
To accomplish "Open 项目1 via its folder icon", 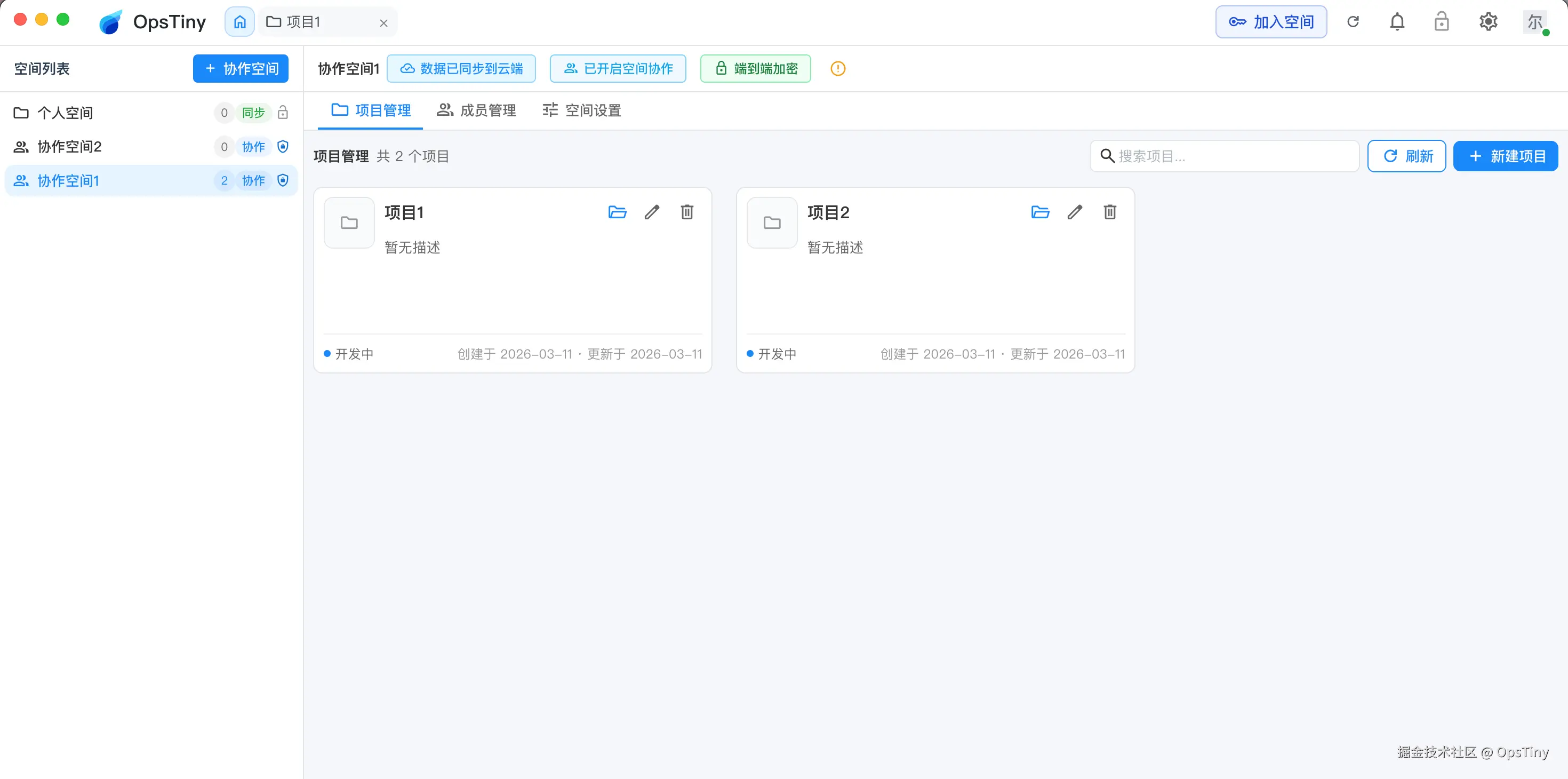I will click(x=617, y=212).
